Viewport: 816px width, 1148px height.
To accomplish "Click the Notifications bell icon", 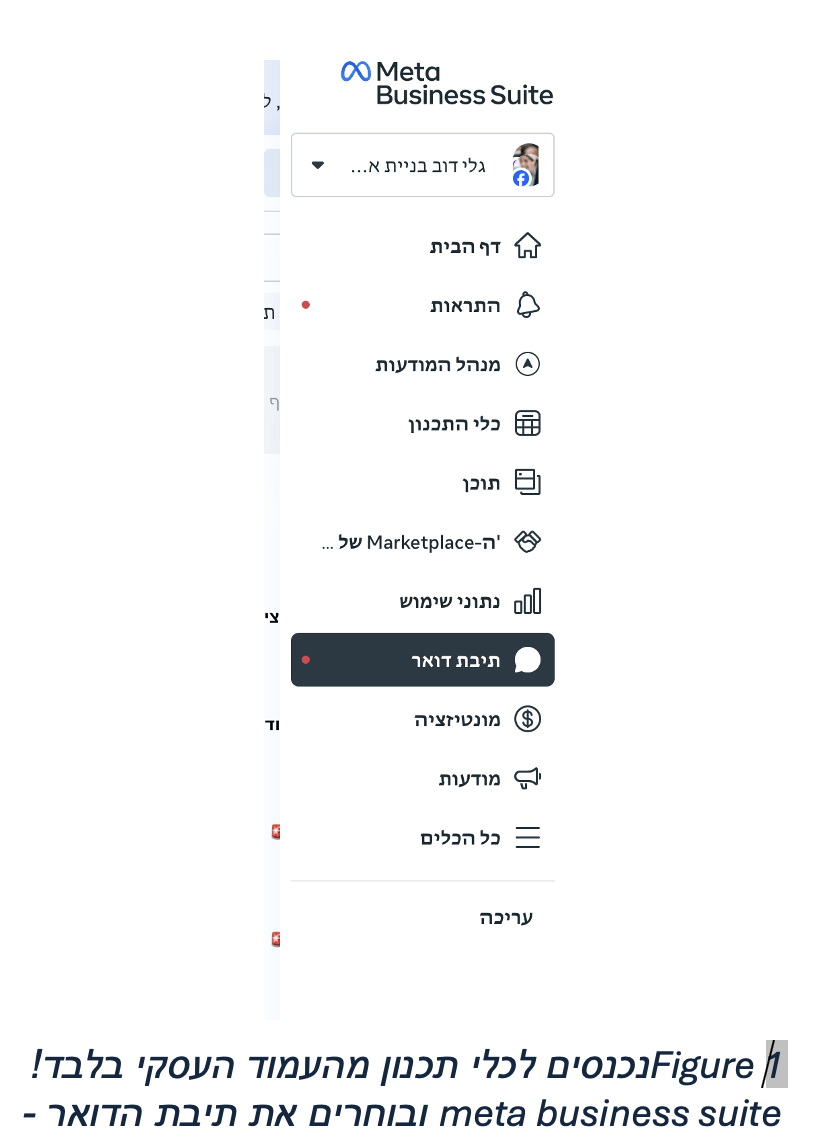I will pyautogui.click(x=527, y=305).
